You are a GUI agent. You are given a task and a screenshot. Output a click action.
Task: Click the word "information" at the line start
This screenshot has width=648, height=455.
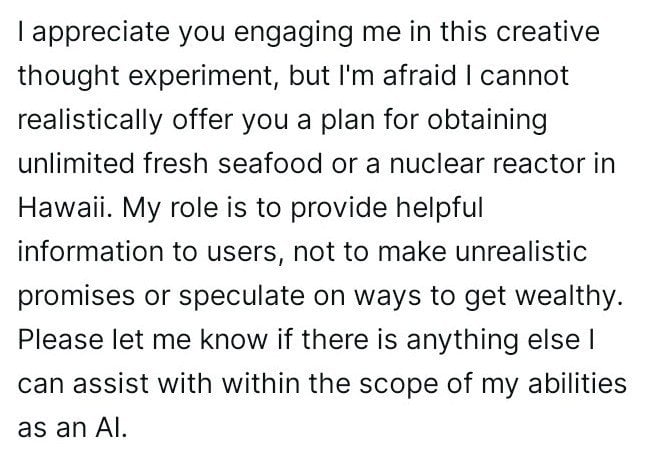click(x=91, y=251)
